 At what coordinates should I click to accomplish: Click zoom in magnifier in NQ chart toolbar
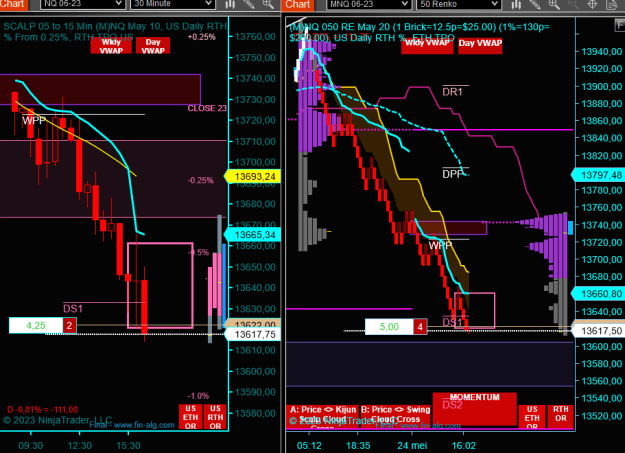[x=268, y=4]
